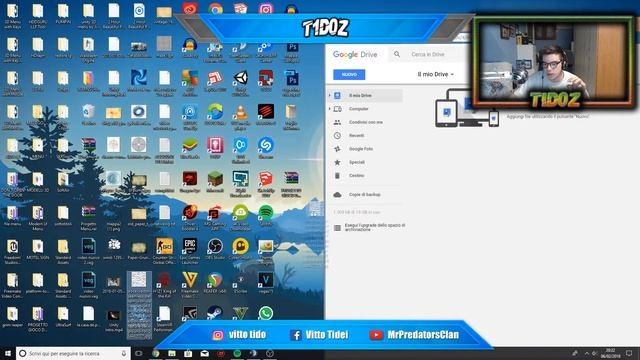Open the notification center icon
Image resolution: width=640 pixels, height=360 pixels.
coord(629,353)
